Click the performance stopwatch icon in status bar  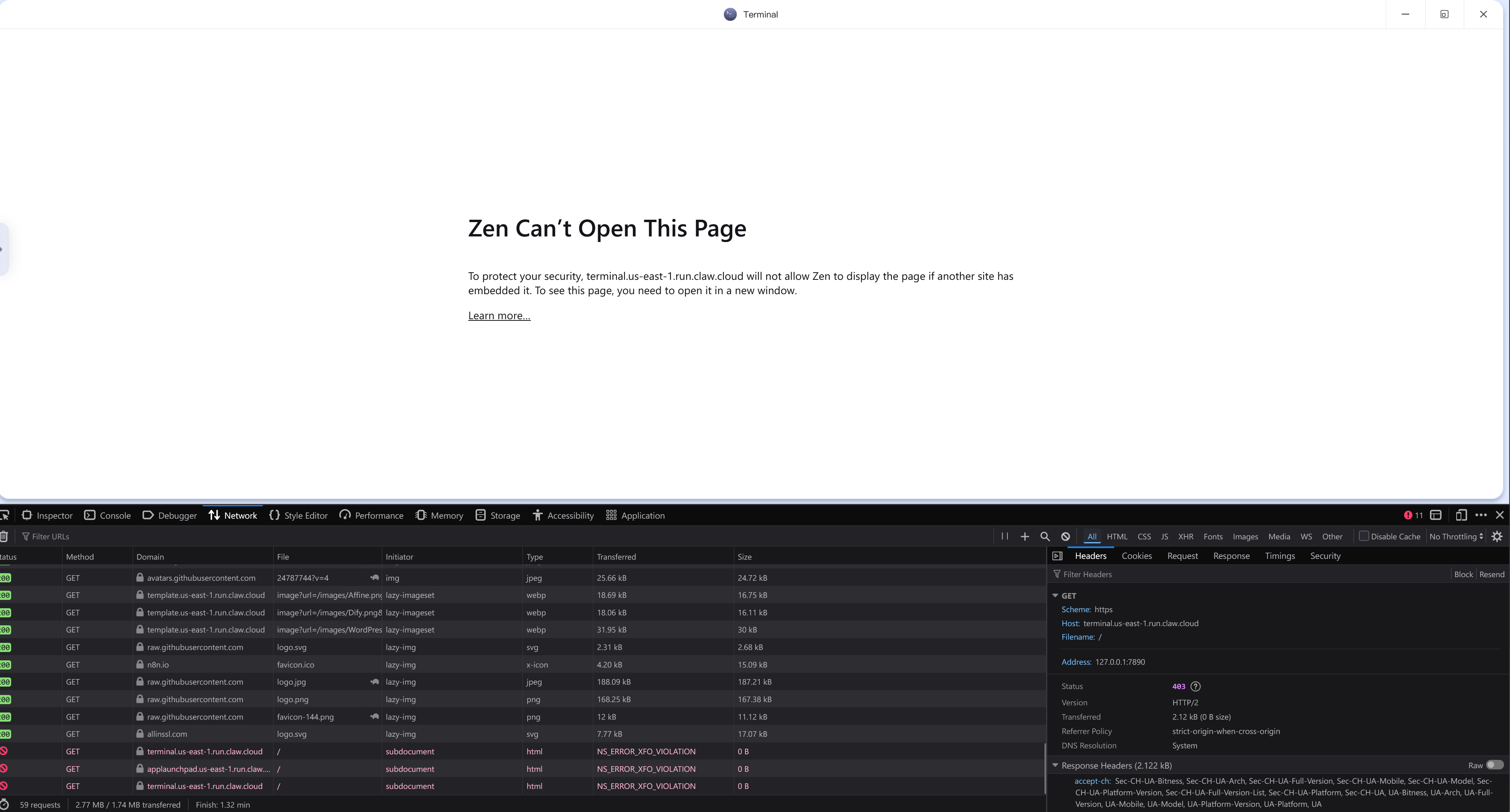pos(5,804)
